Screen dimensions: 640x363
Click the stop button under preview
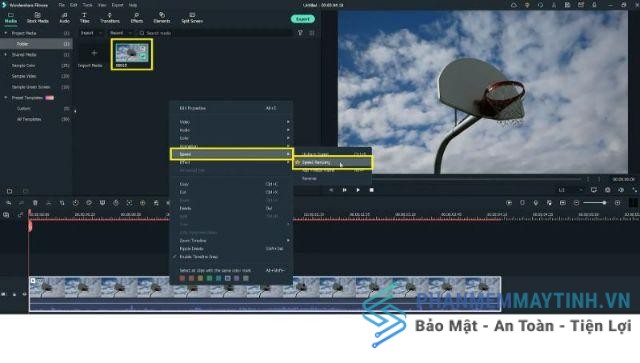(x=371, y=190)
